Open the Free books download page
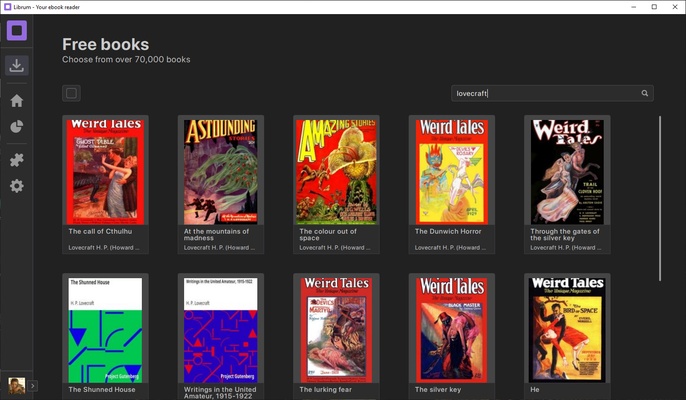The width and height of the screenshot is (686, 400). pyautogui.click(x=16, y=66)
